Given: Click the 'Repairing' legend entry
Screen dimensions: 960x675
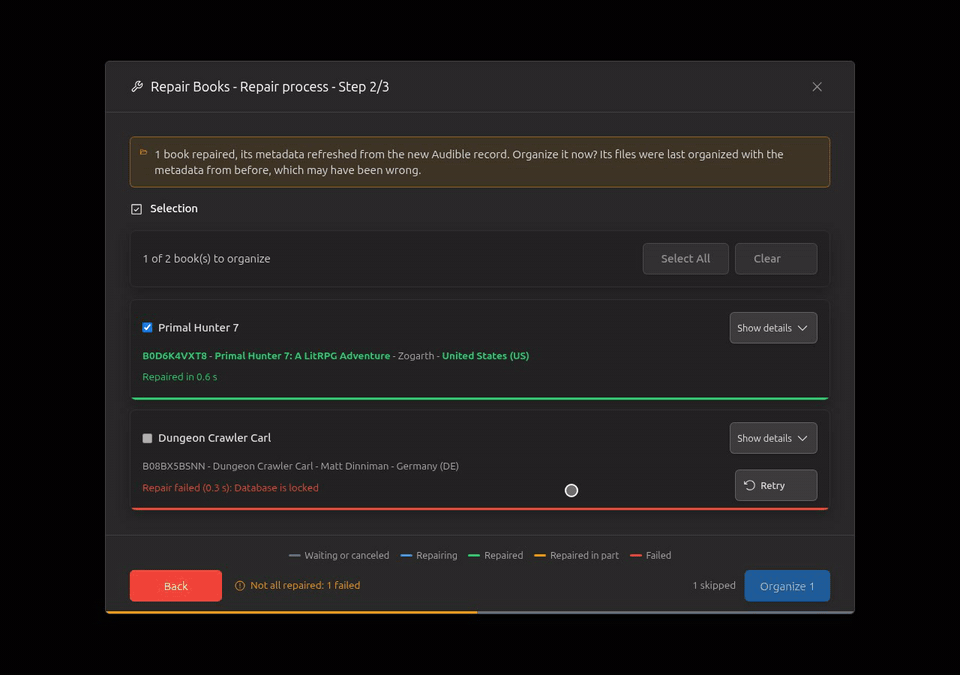Looking at the screenshot, I should [429, 555].
